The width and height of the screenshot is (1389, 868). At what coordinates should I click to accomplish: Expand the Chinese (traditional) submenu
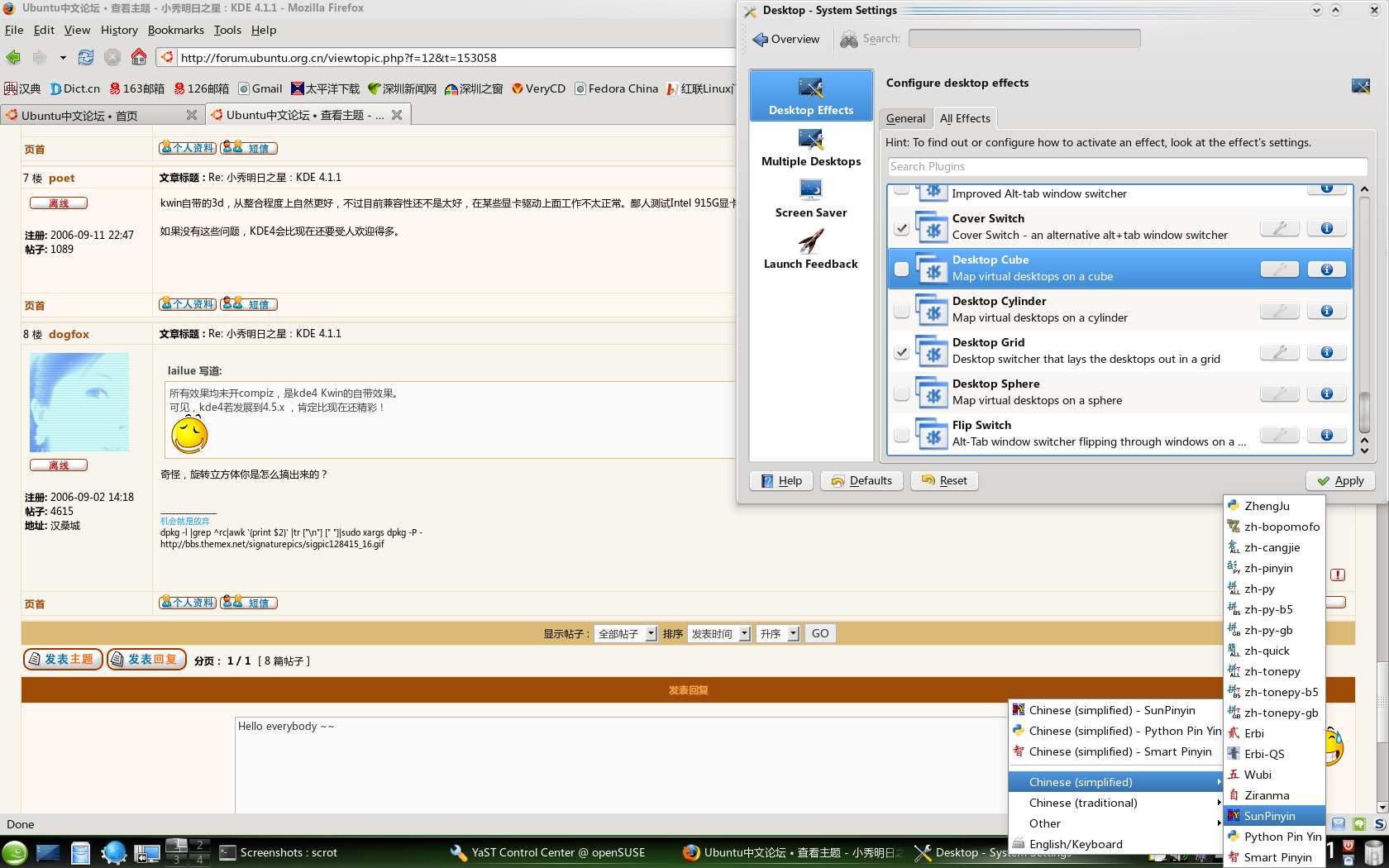click(x=1115, y=803)
